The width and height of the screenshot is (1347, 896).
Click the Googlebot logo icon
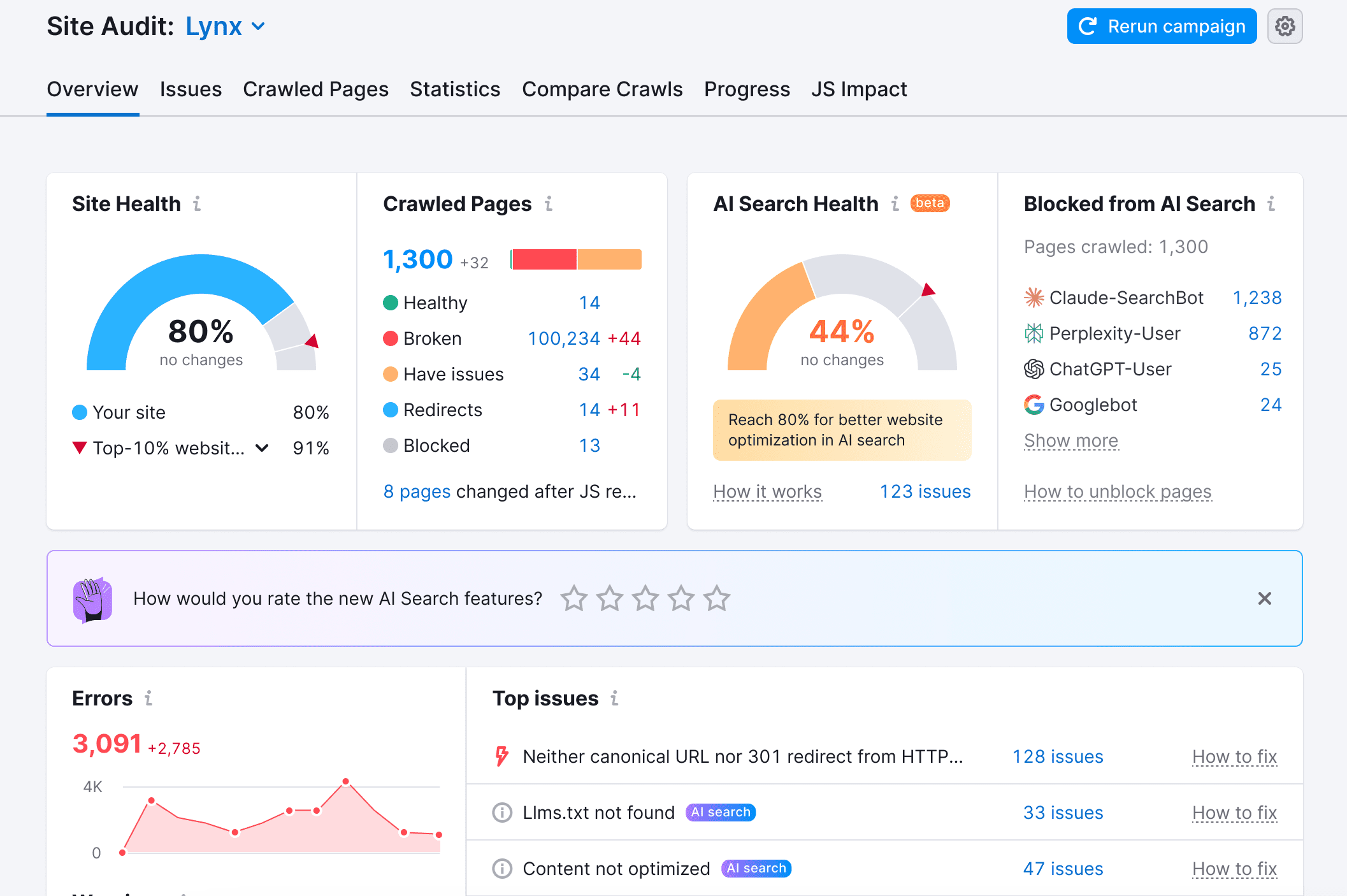1034,405
